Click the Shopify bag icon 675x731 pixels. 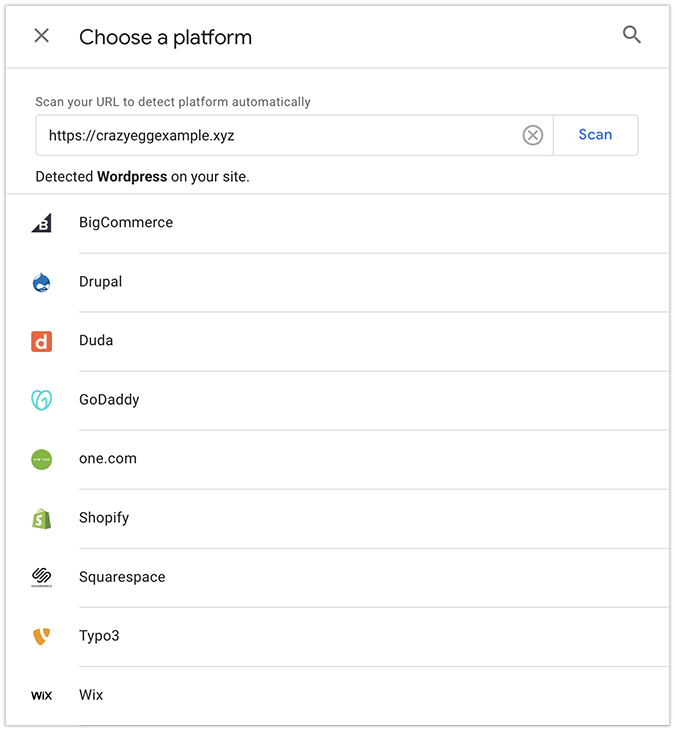(41, 518)
